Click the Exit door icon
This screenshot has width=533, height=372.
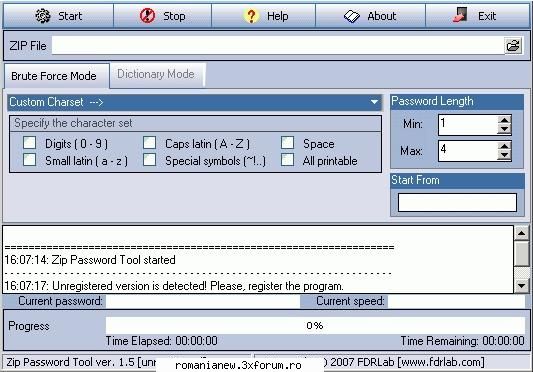click(x=460, y=15)
